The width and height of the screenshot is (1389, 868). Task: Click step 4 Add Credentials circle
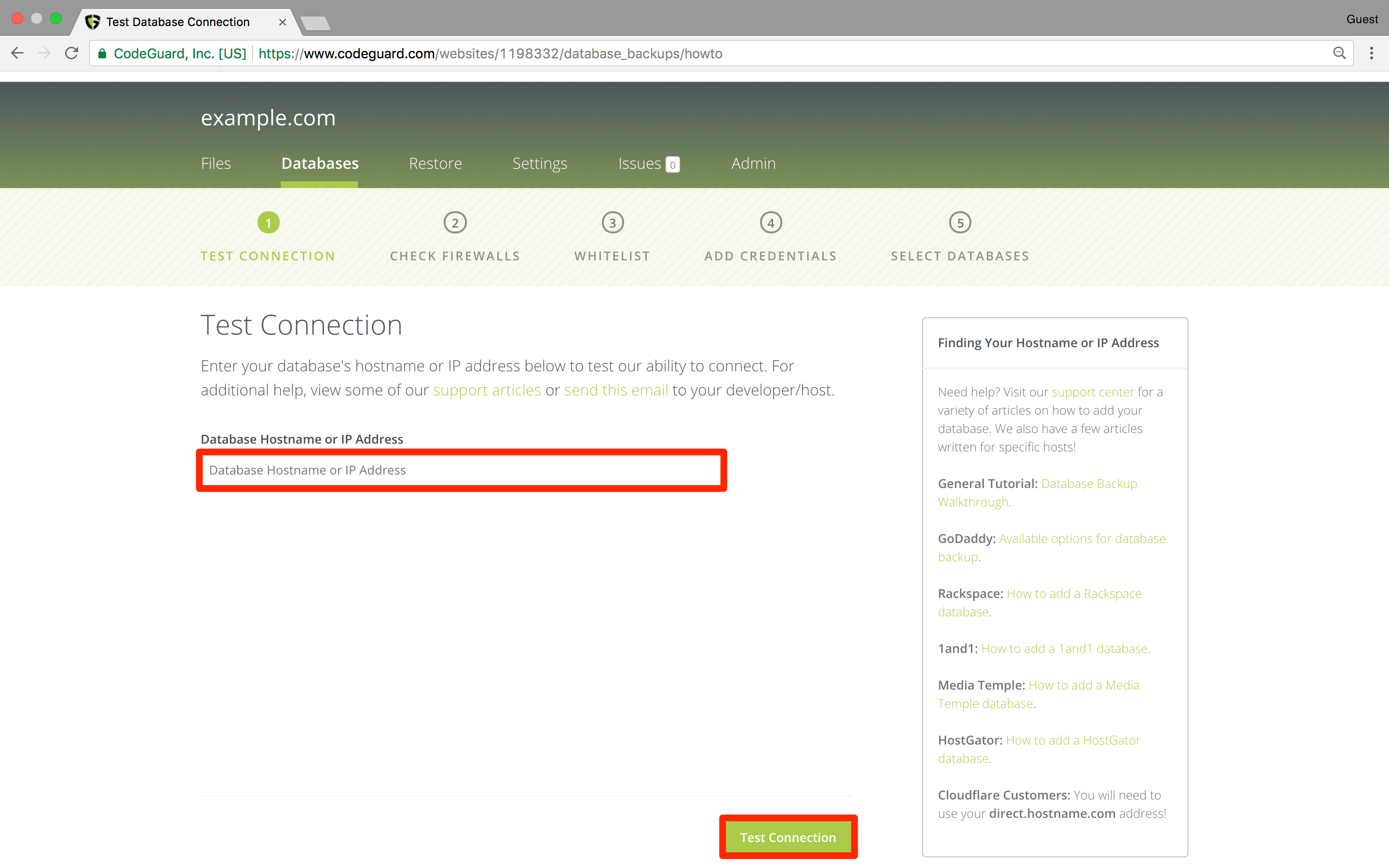770,223
